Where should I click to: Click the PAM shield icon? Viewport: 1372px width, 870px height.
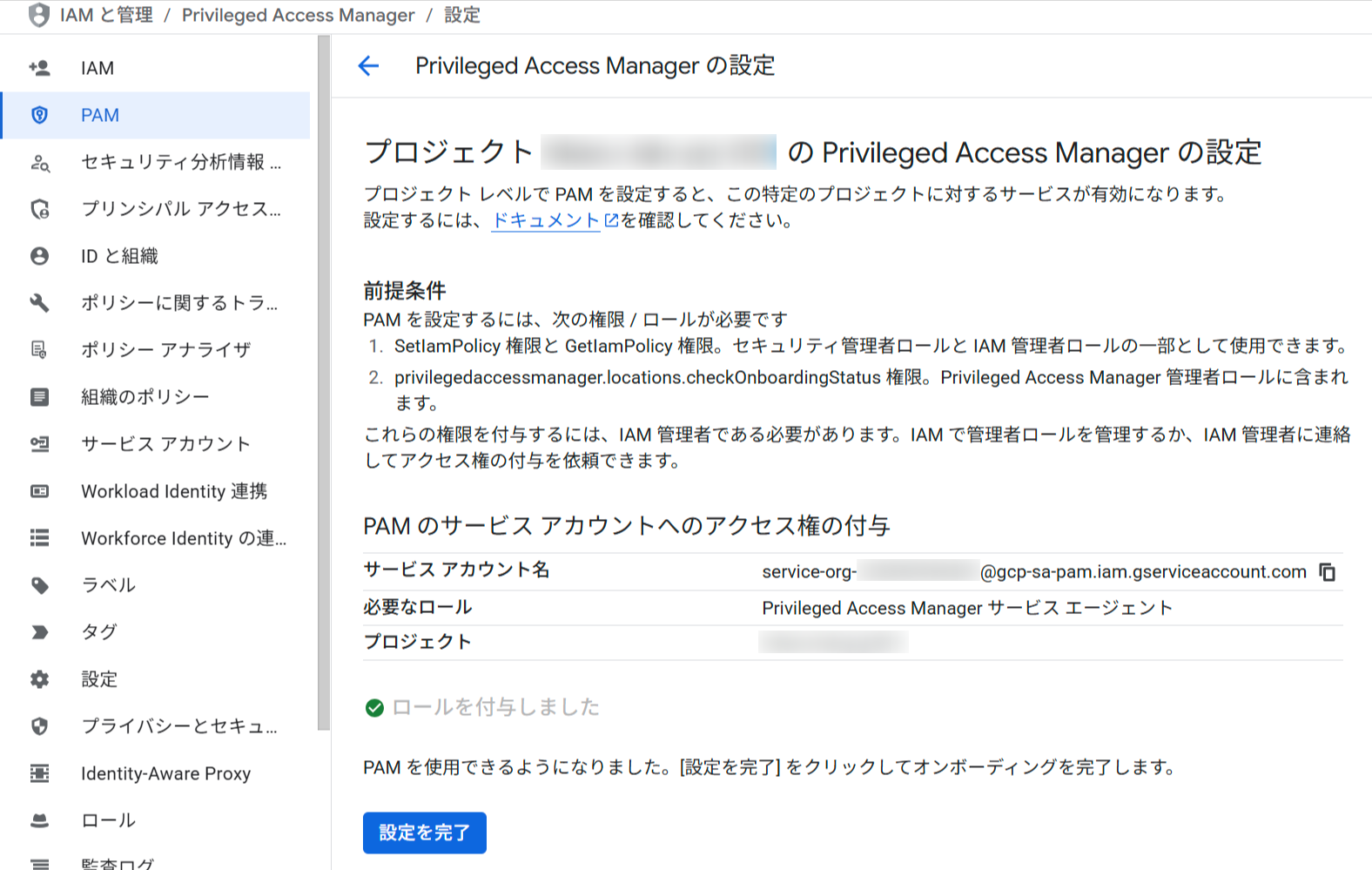pos(39,115)
